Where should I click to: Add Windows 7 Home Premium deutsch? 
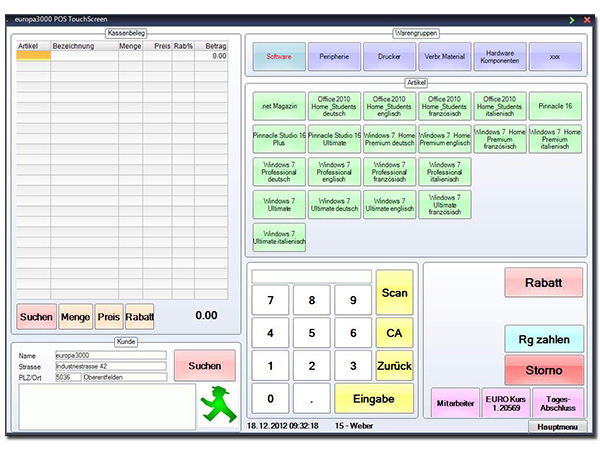[x=389, y=139]
